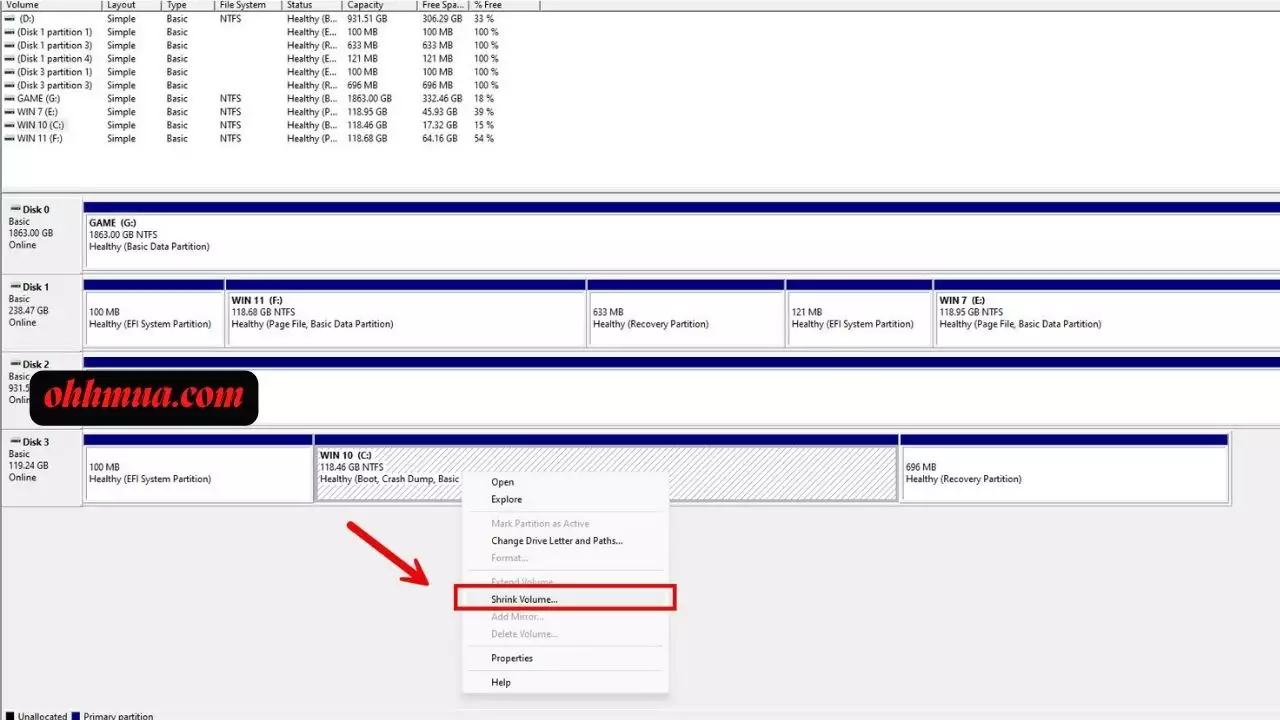Select the GAME (G:) volume row
This screenshot has width=1280, height=720.
tap(270, 98)
